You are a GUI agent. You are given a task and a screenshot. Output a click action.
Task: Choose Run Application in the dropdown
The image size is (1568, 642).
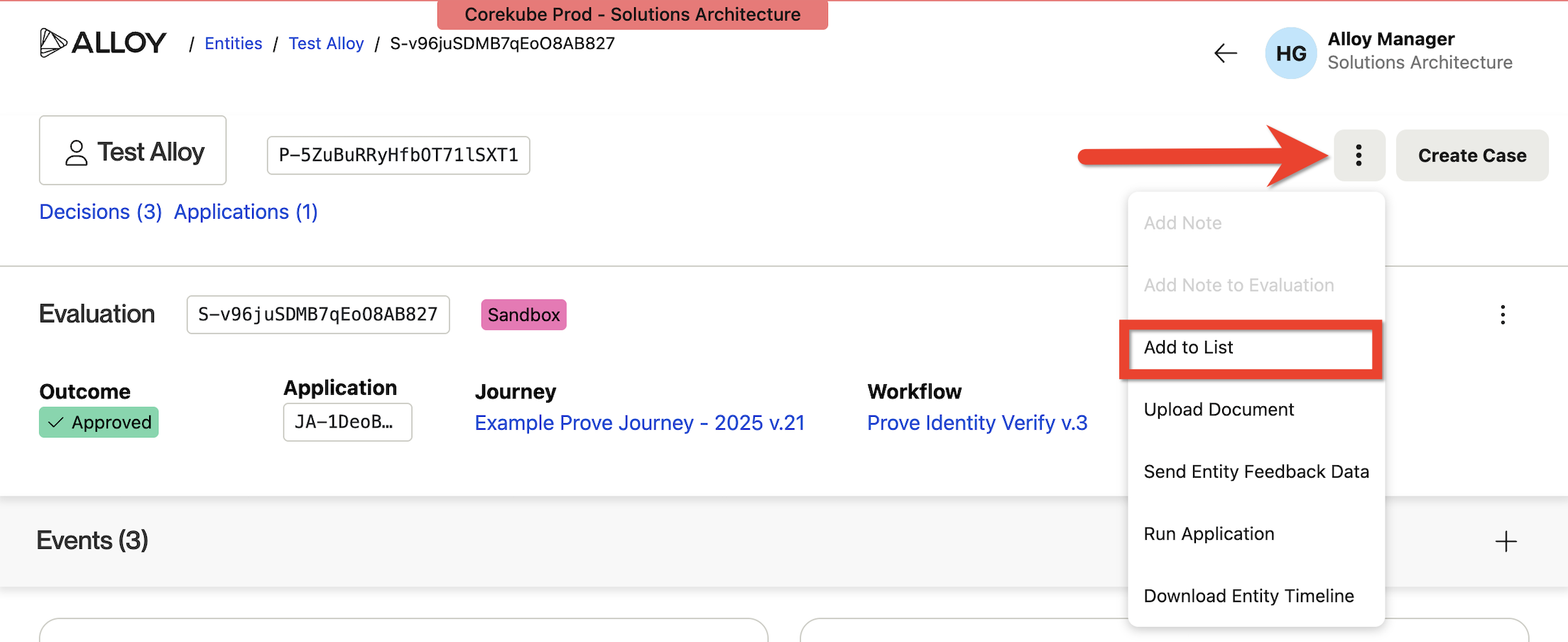pos(1209,534)
